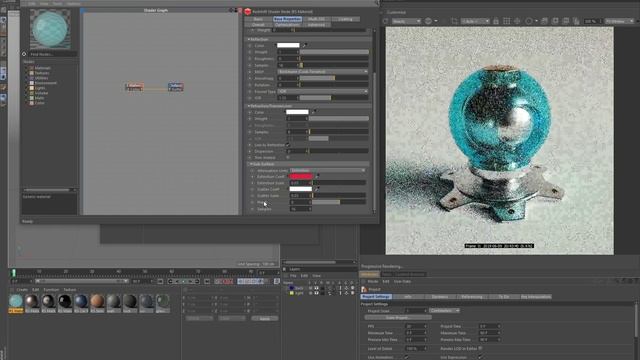Image resolution: width=640 pixels, height=360 pixels.
Task: Click the crosshair icon in render view toolbar
Action: [517, 21]
